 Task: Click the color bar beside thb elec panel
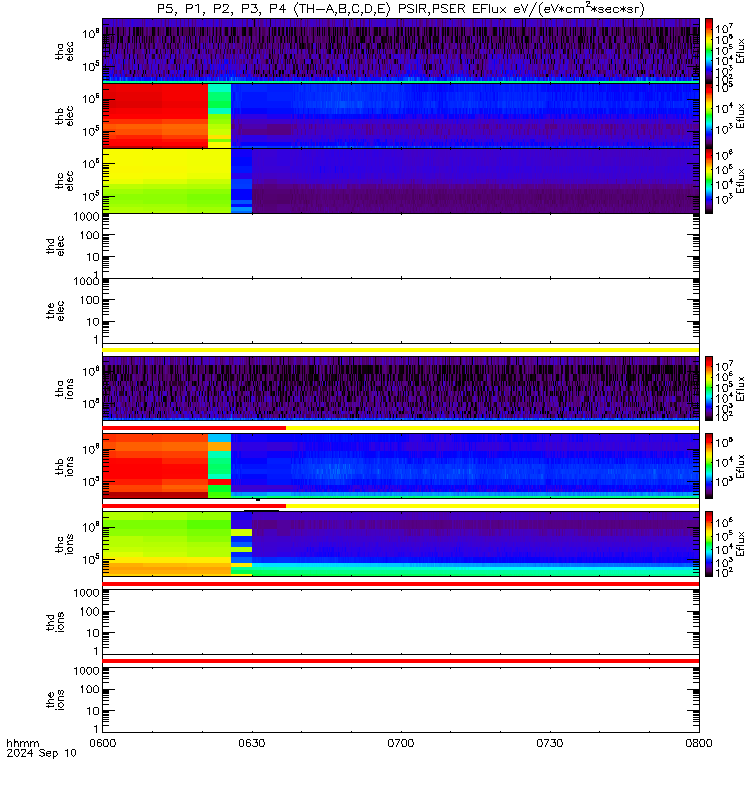coord(709,115)
